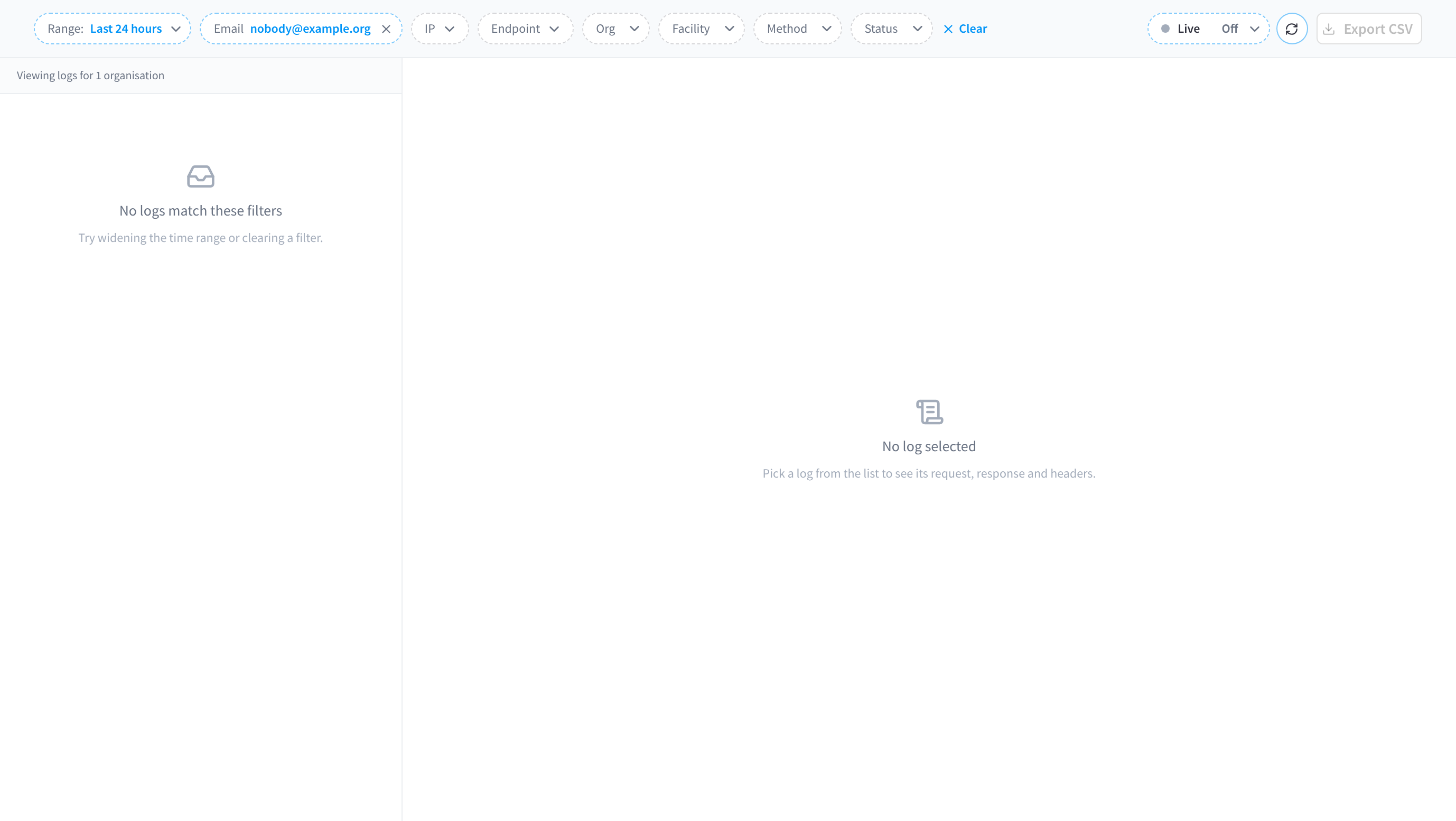Open the Live Off refresh dropdown
The width and height of the screenshot is (1456, 821).
tap(1208, 29)
